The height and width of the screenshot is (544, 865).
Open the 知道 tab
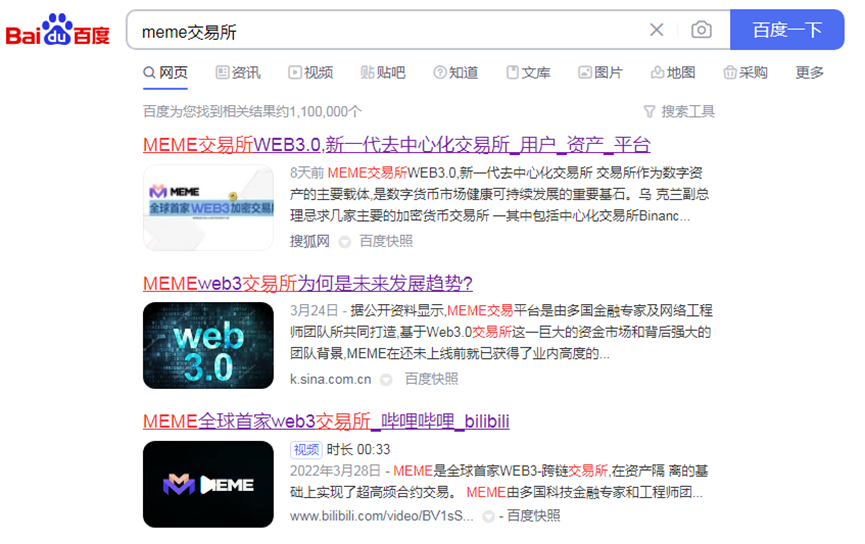coord(456,73)
